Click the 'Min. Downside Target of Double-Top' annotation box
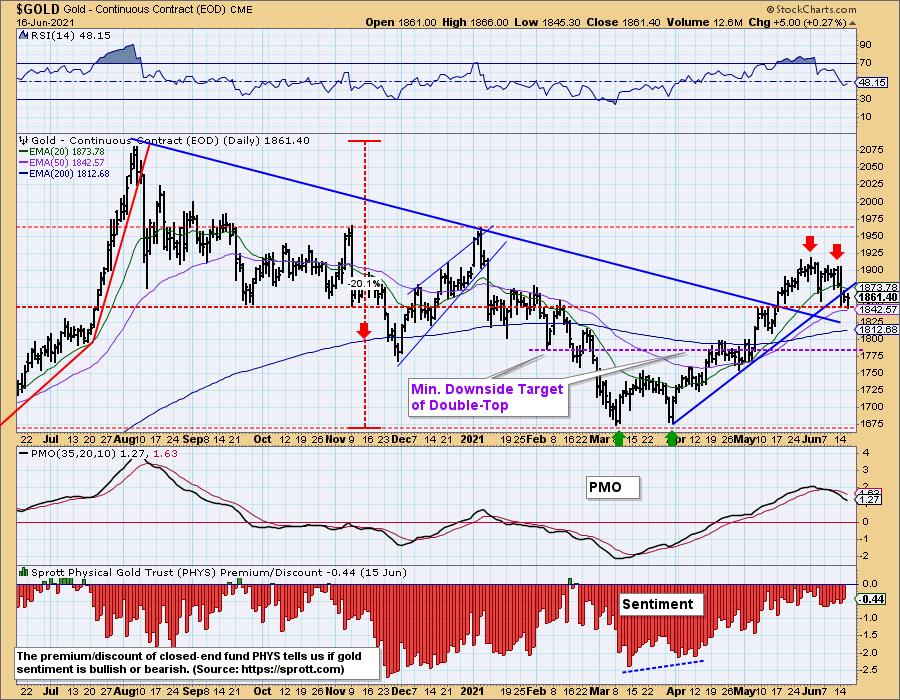The width and height of the screenshot is (900, 700). (487, 397)
